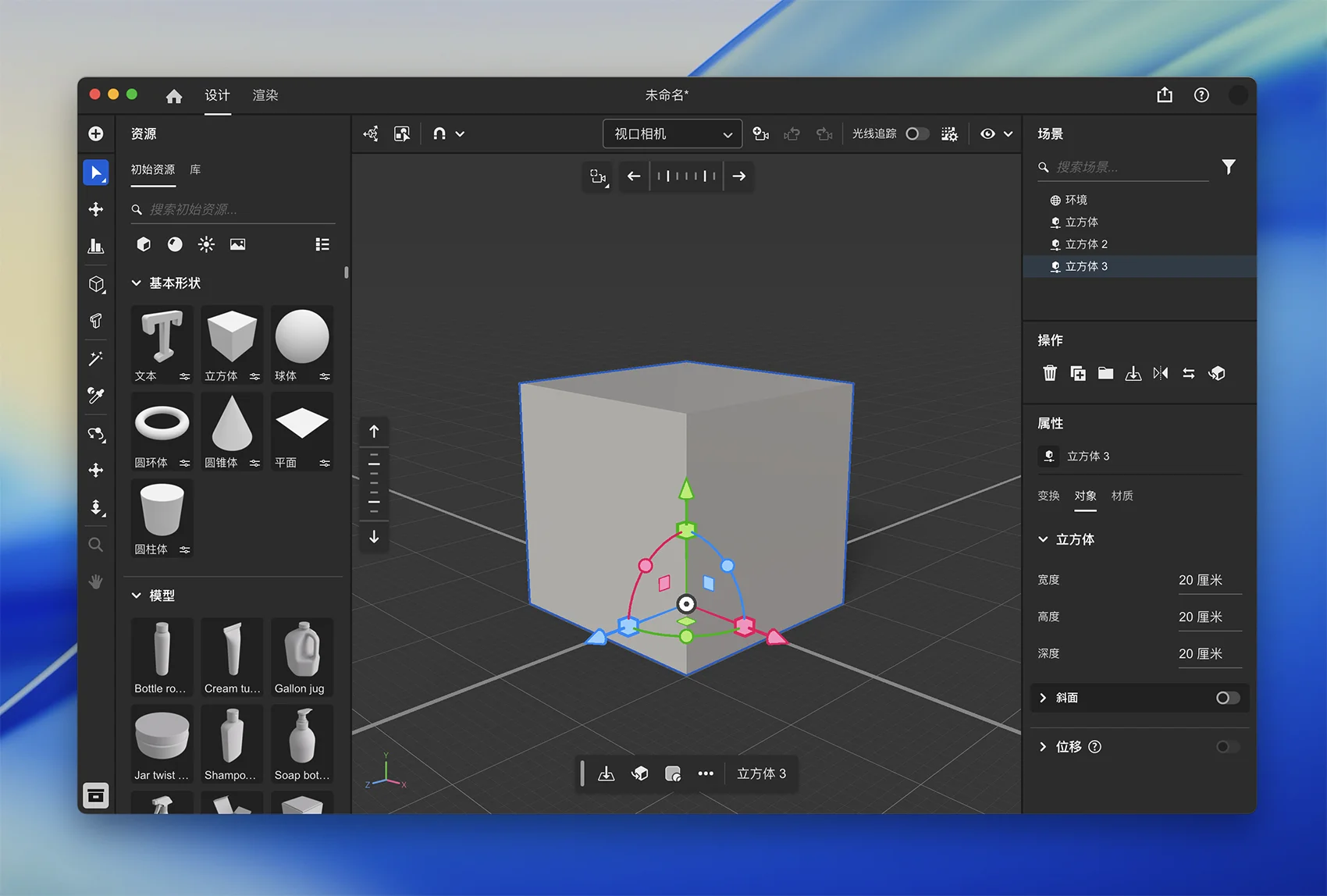Collapse the 基本形状 section
Screen dimensions: 1327x896
pos(137,283)
